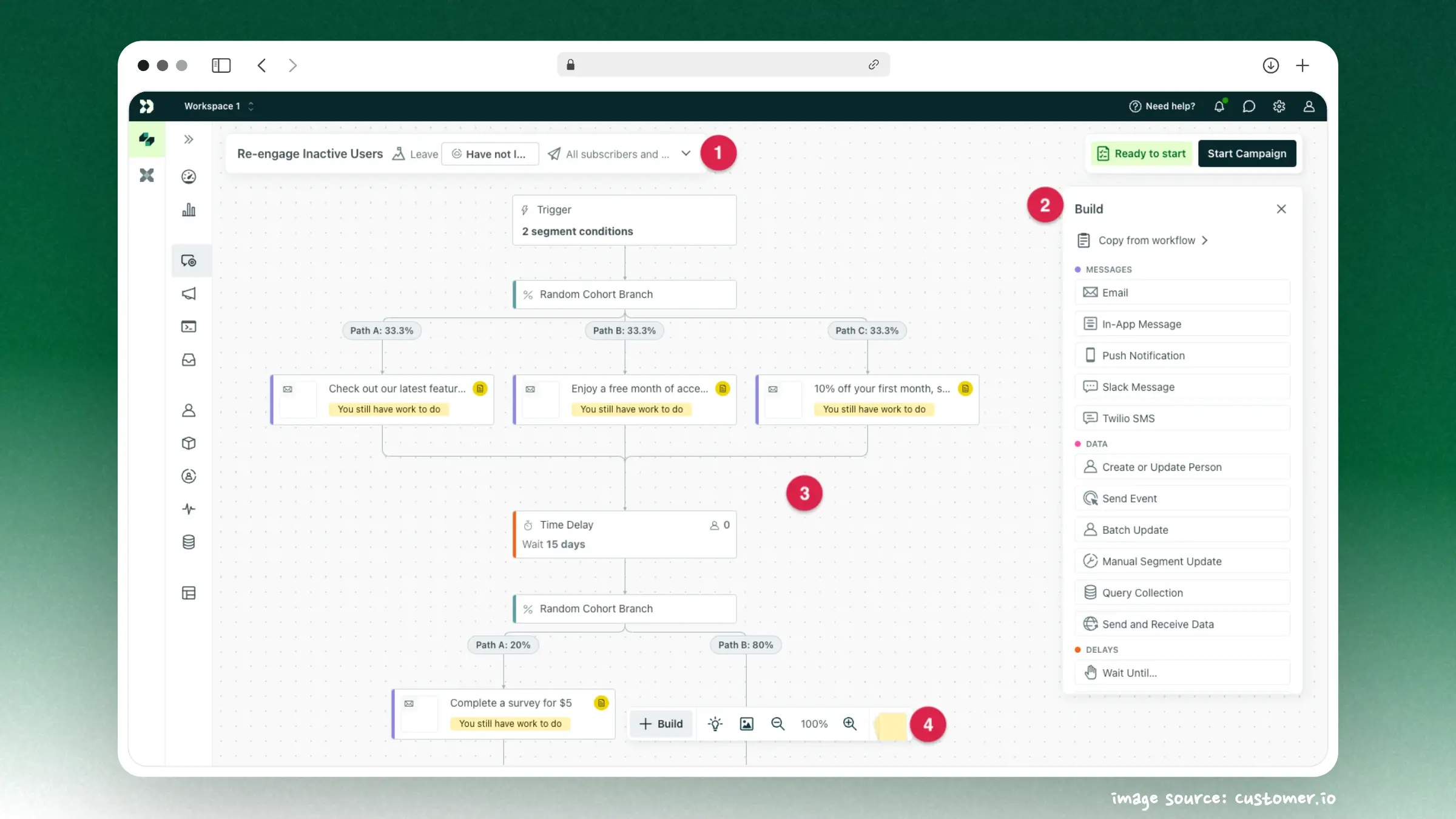1456x819 pixels.
Task: Open the Transactional terminal icon
Action: (189, 326)
